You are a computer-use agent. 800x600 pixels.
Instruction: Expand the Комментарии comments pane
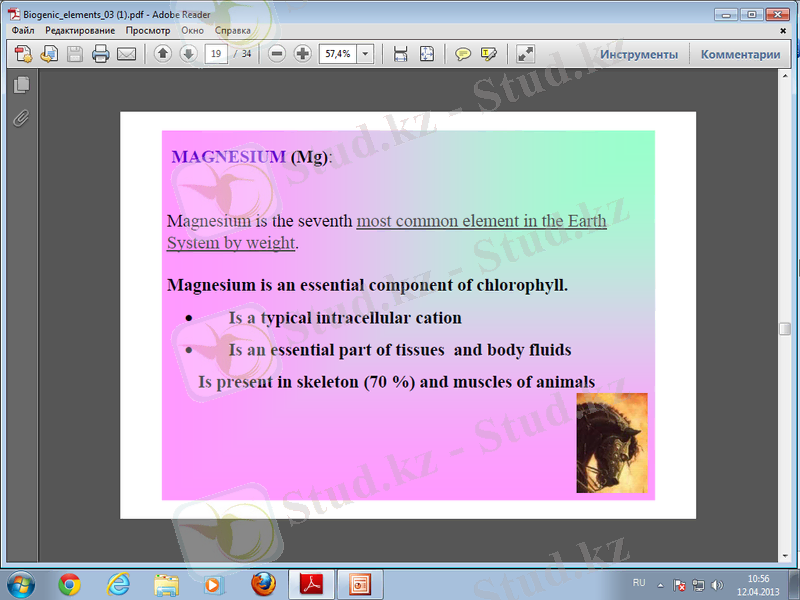coord(740,55)
